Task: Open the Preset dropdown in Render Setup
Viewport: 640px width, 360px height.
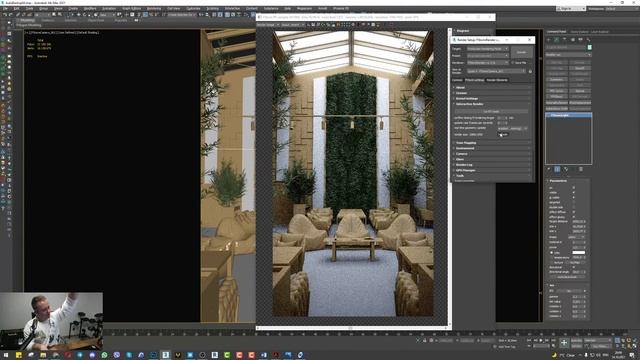Action: click(x=488, y=56)
